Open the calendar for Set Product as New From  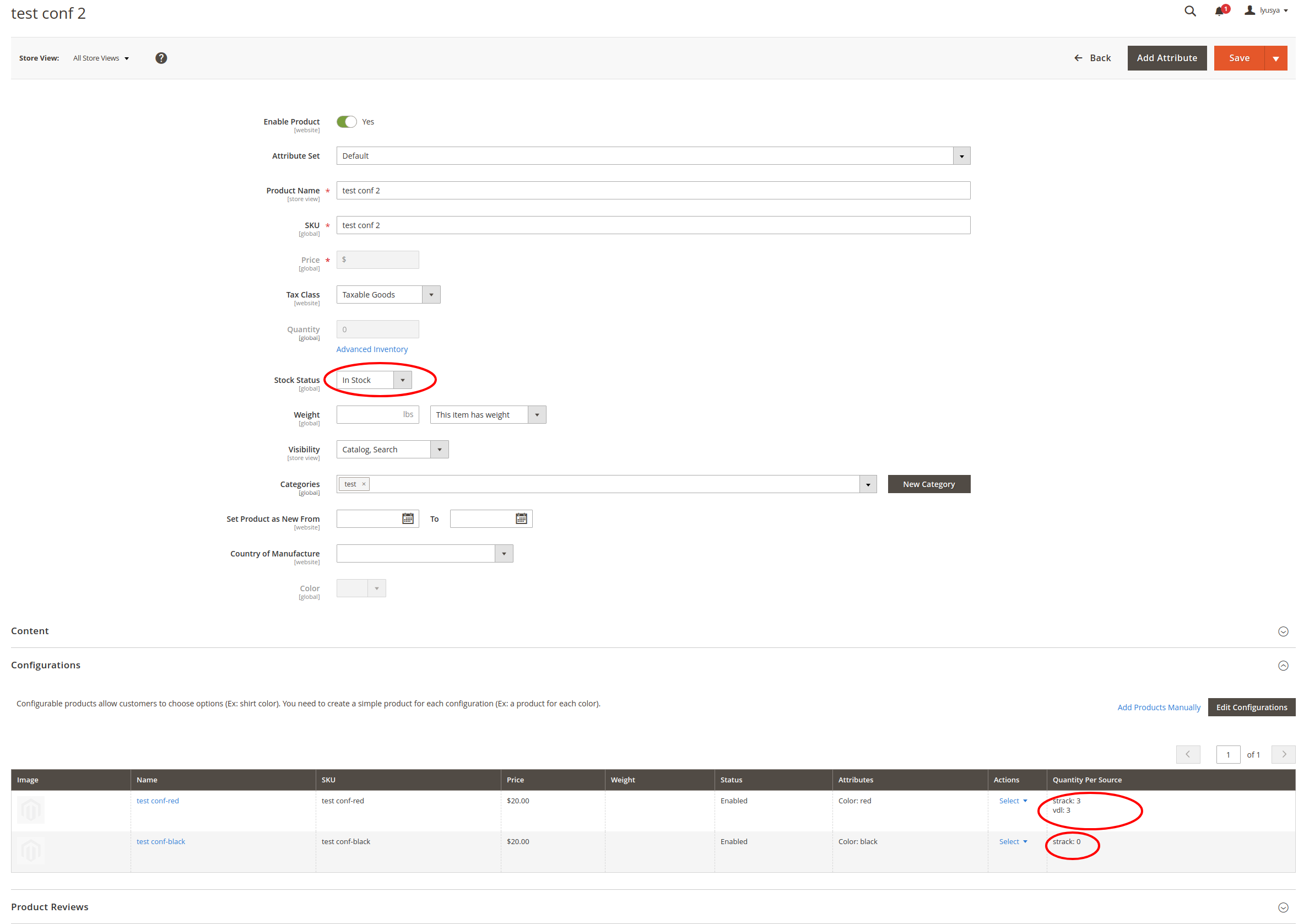(407, 518)
